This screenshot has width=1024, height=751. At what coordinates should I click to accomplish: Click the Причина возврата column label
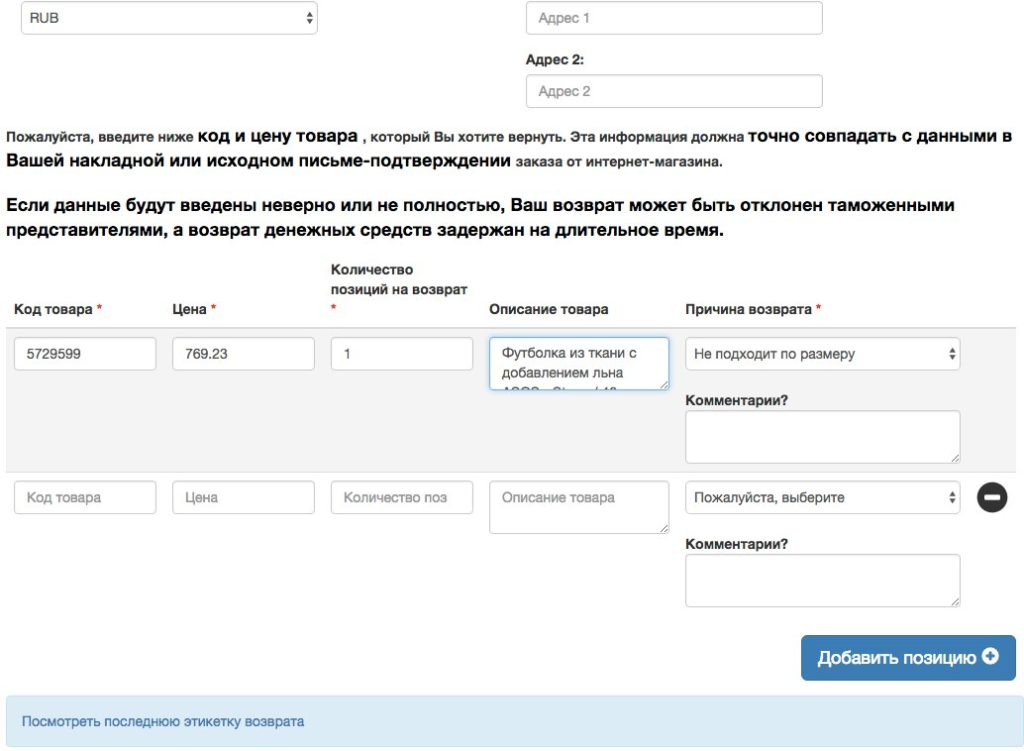[x=748, y=310]
